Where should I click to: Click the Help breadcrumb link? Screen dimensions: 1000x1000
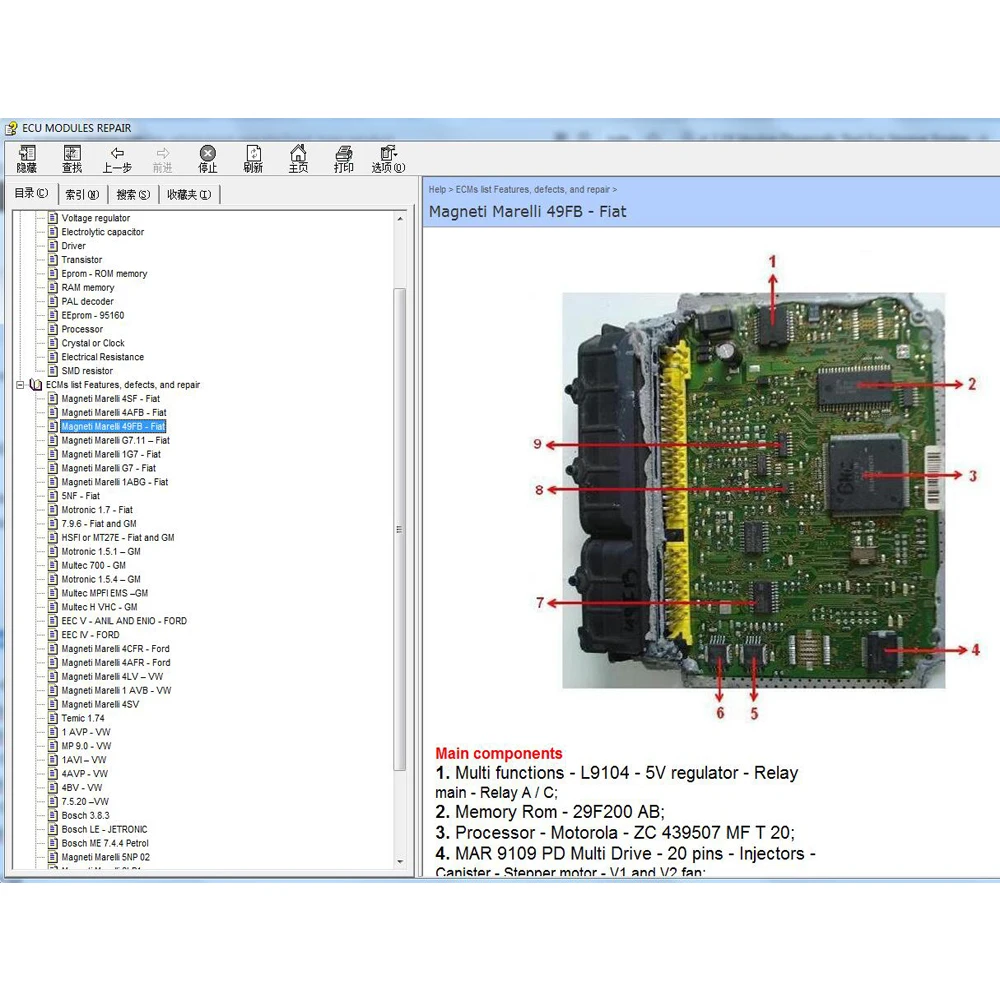[x=437, y=189]
